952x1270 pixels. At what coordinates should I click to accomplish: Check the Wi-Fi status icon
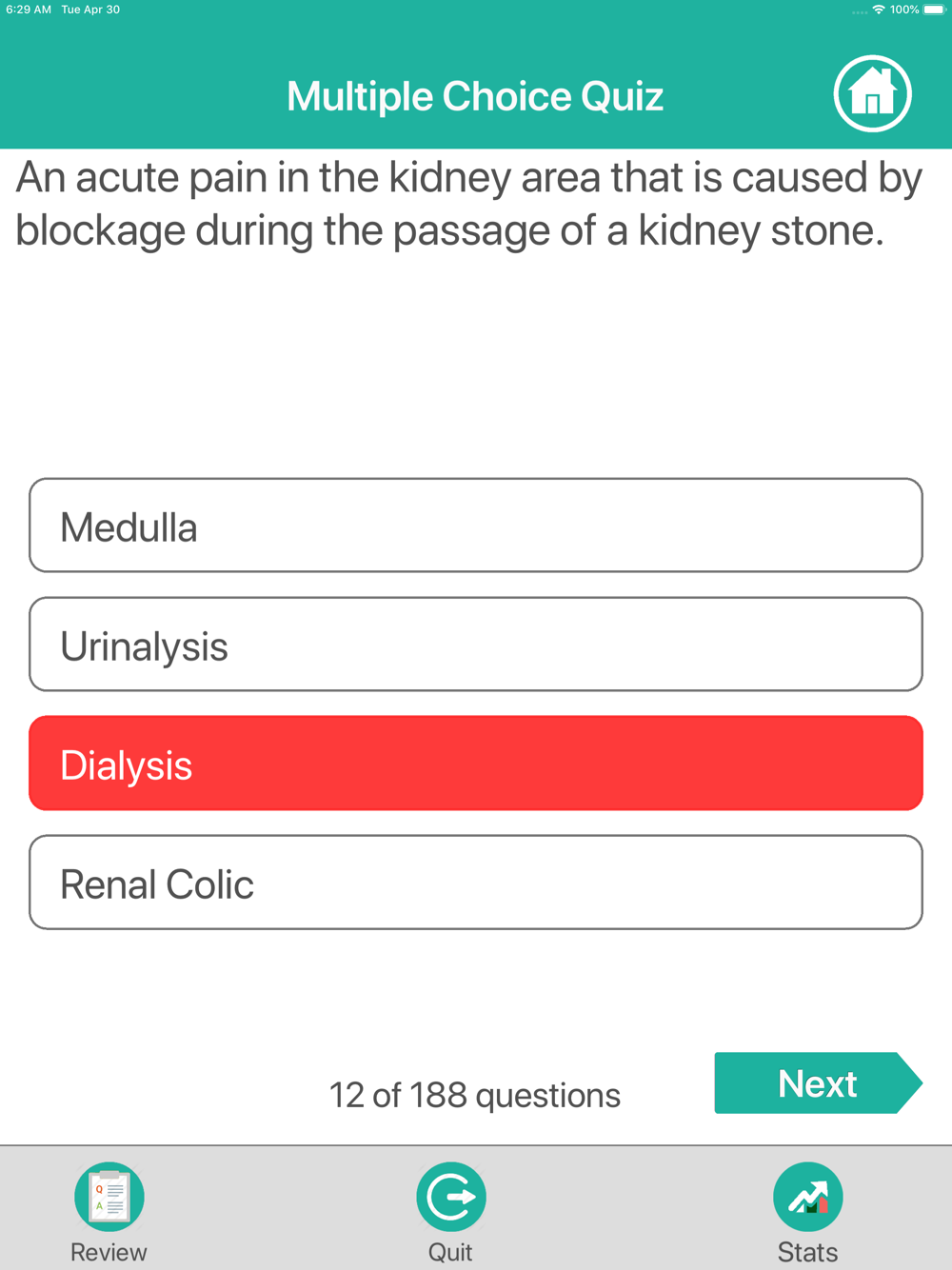pos(879,10)
